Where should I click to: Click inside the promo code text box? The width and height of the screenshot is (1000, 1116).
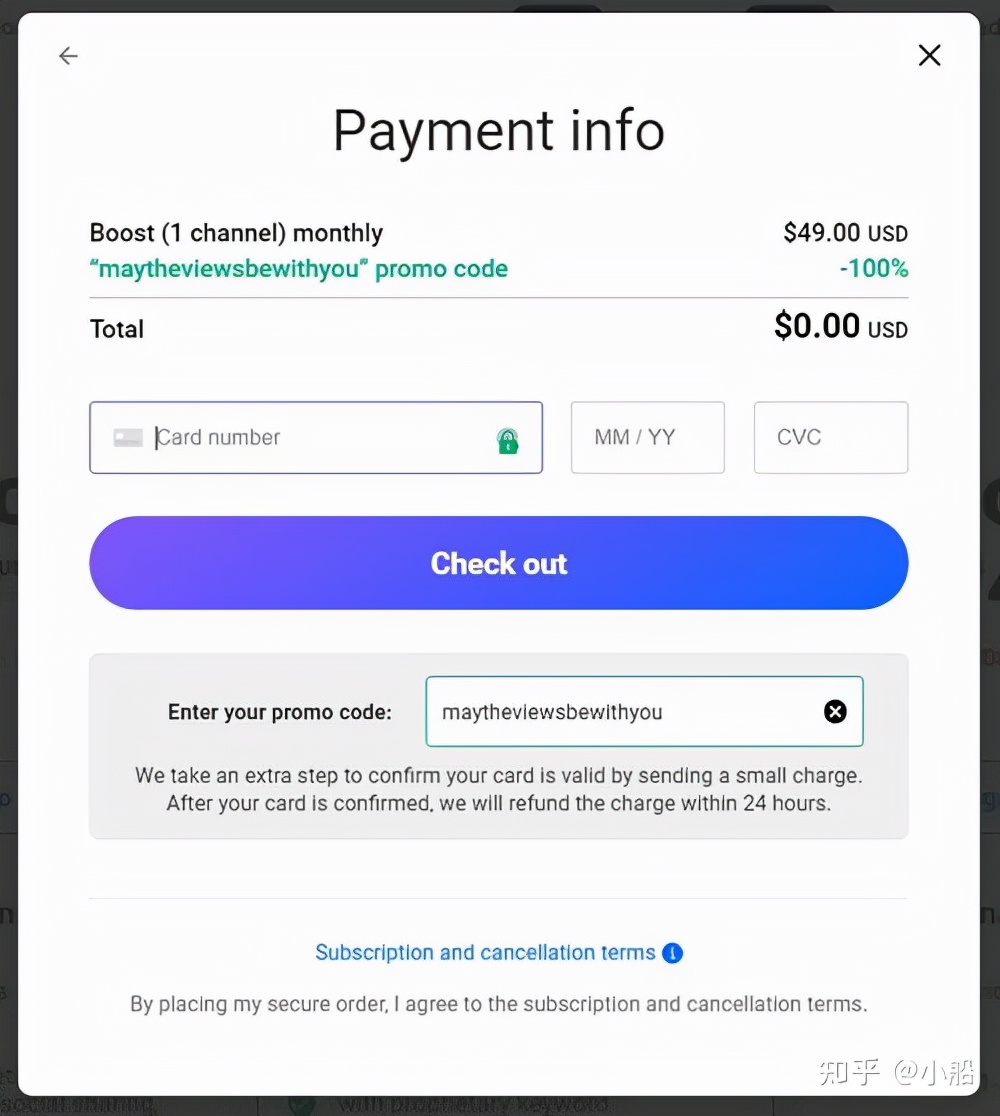pyautogui.click(x=620, y=712)
